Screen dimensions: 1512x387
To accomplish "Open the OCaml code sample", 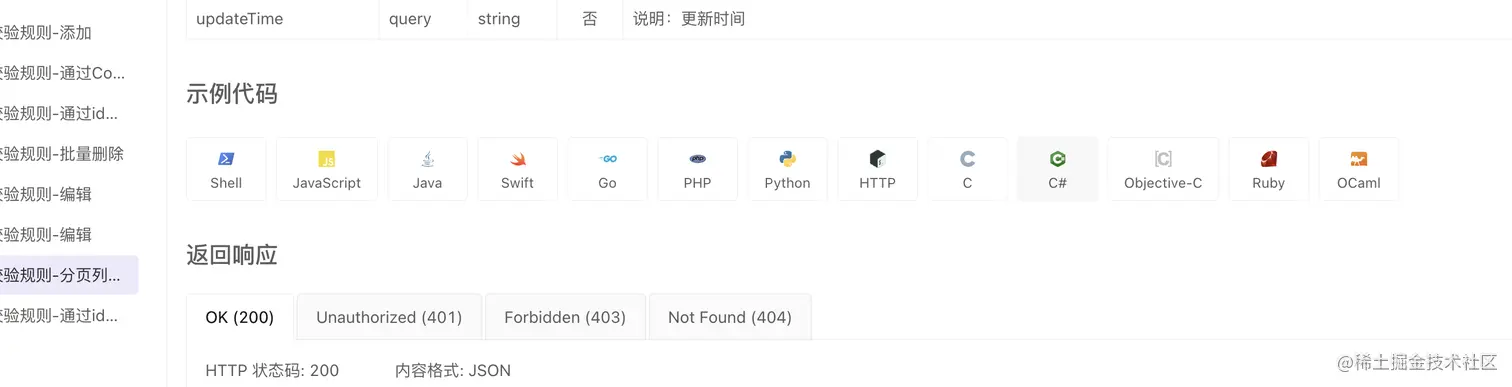I will (x=1358, y=169).
